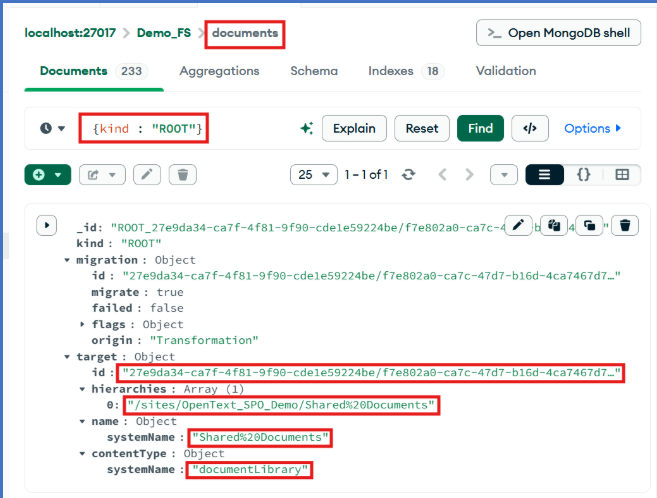The width and height of the screenshot is (657, 498).
Task: Click the 1 – 1 of 1 results count
Action: 366,175
